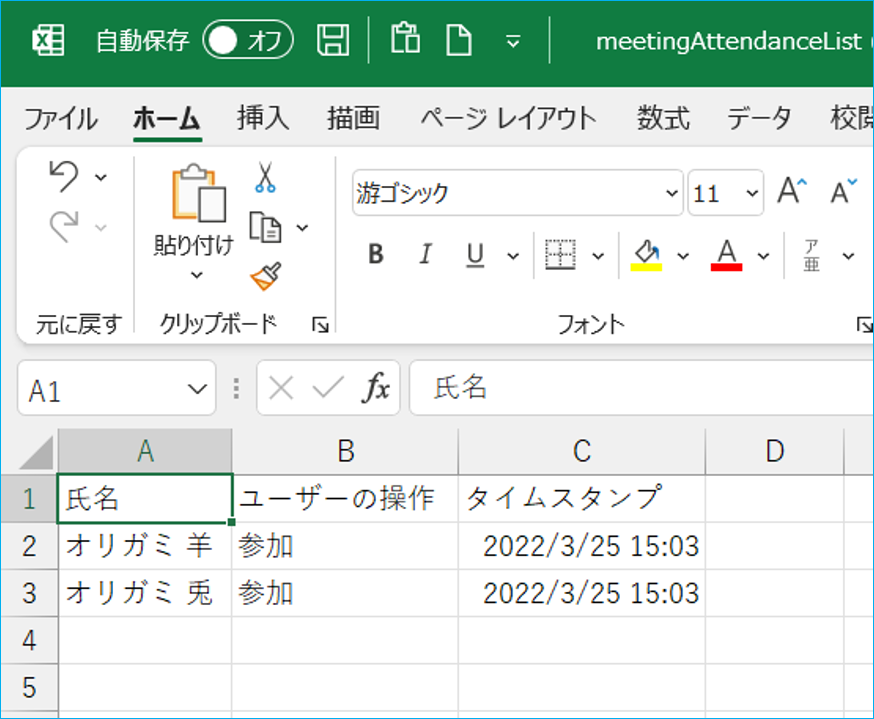Screen dimensions: 874x719
Task: Expand the fill color palette dropdown
Action: (683, 256)
